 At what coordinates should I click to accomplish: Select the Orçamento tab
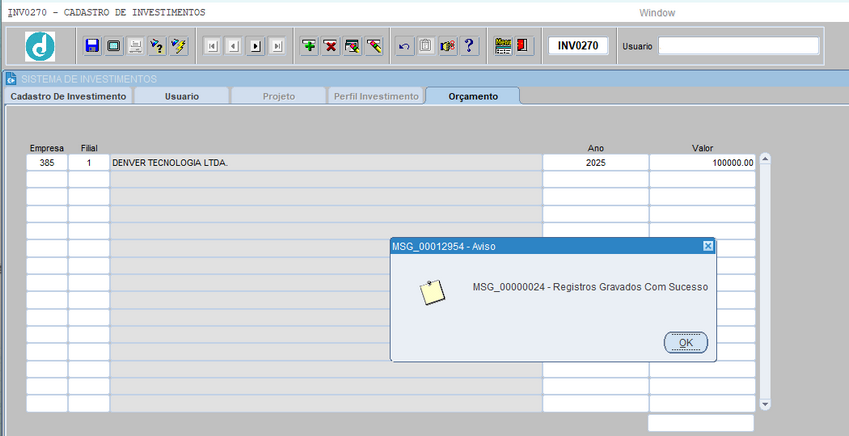[472, 96]
